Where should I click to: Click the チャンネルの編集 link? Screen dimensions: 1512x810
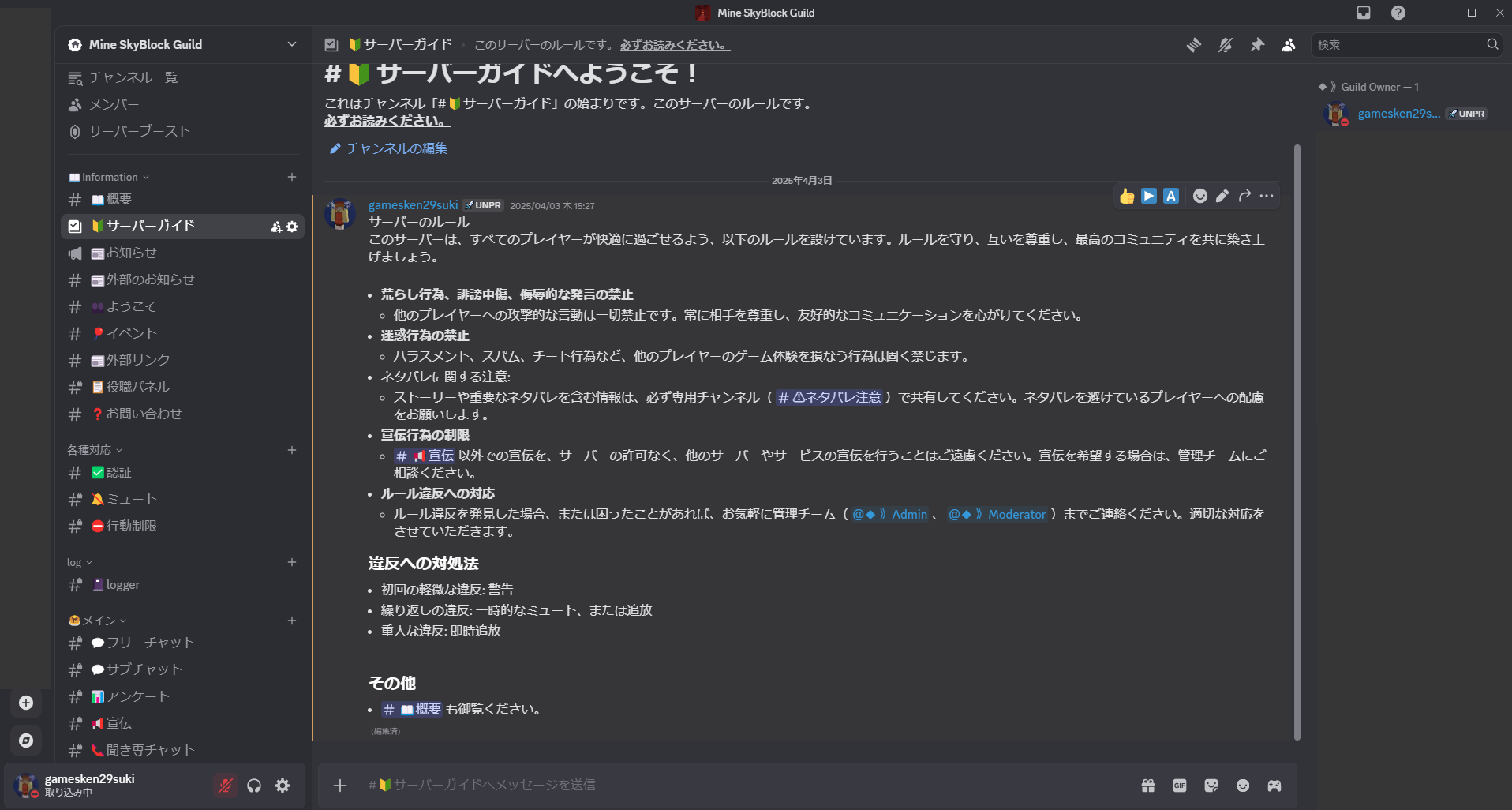coord(388,148)
